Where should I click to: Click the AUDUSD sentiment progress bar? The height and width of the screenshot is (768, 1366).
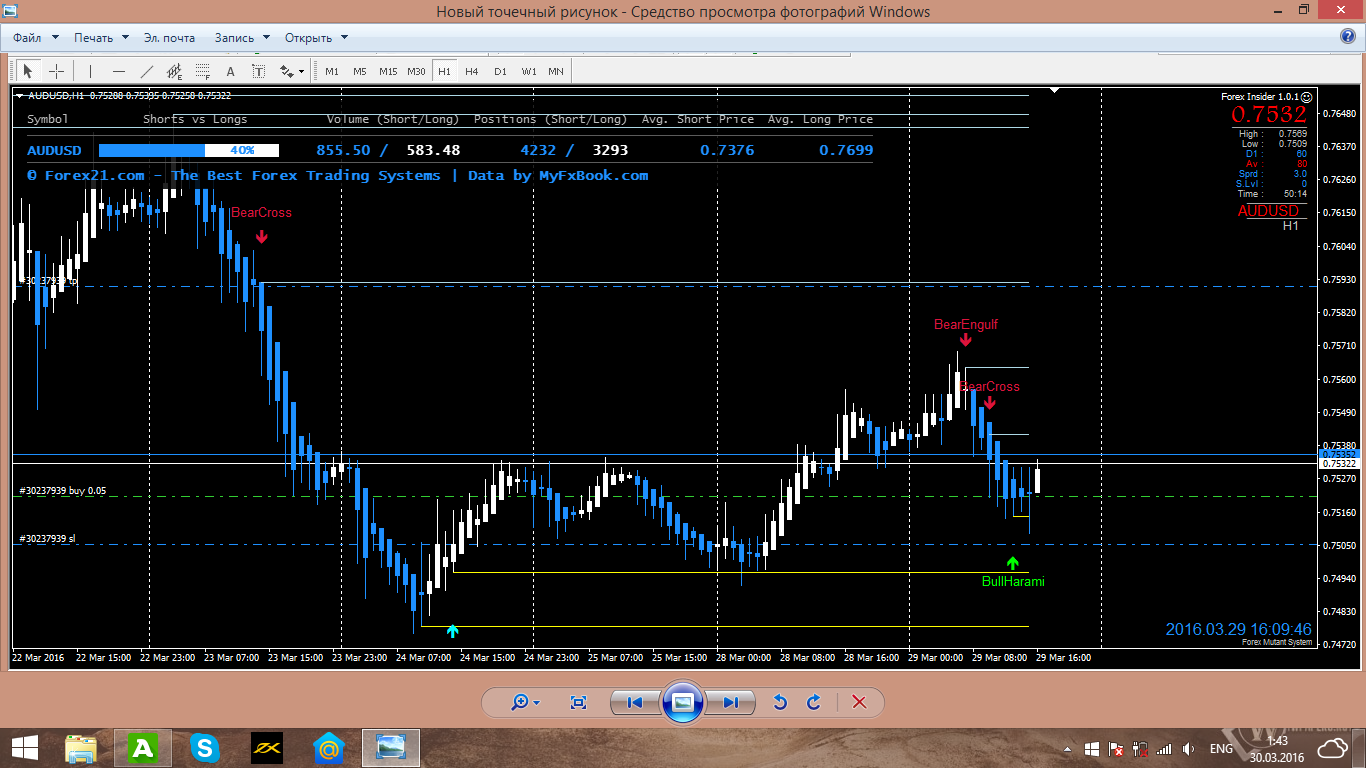(x=189, y=150)
